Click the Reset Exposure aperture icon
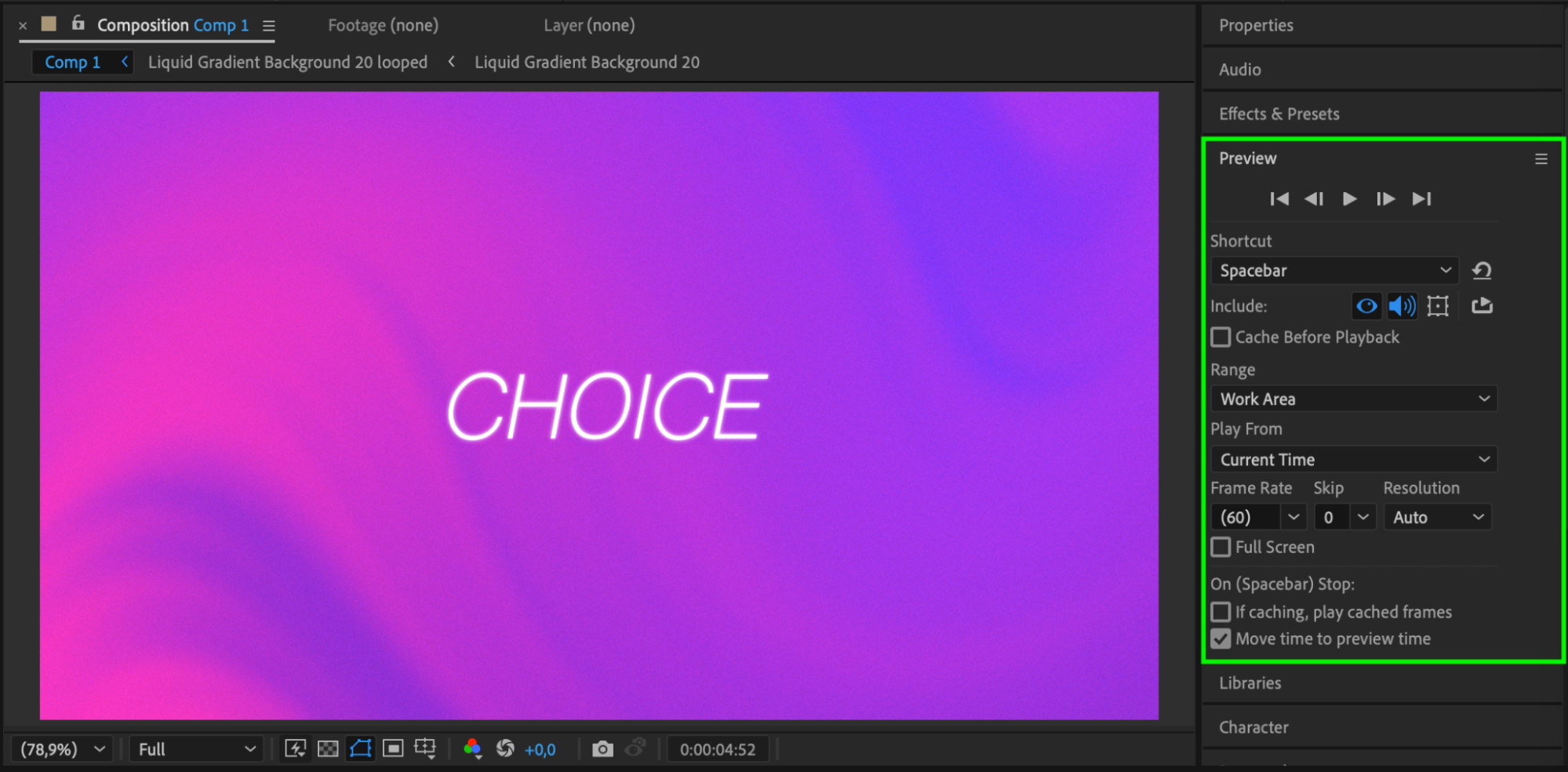The height and width of the screenshot is (772, 1568). tap(505, 748)
